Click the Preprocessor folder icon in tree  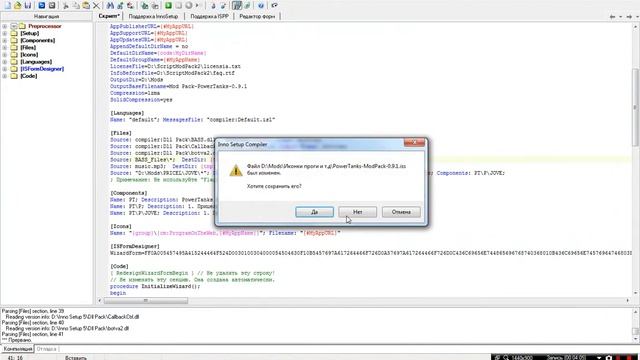(x=22, y=26)
